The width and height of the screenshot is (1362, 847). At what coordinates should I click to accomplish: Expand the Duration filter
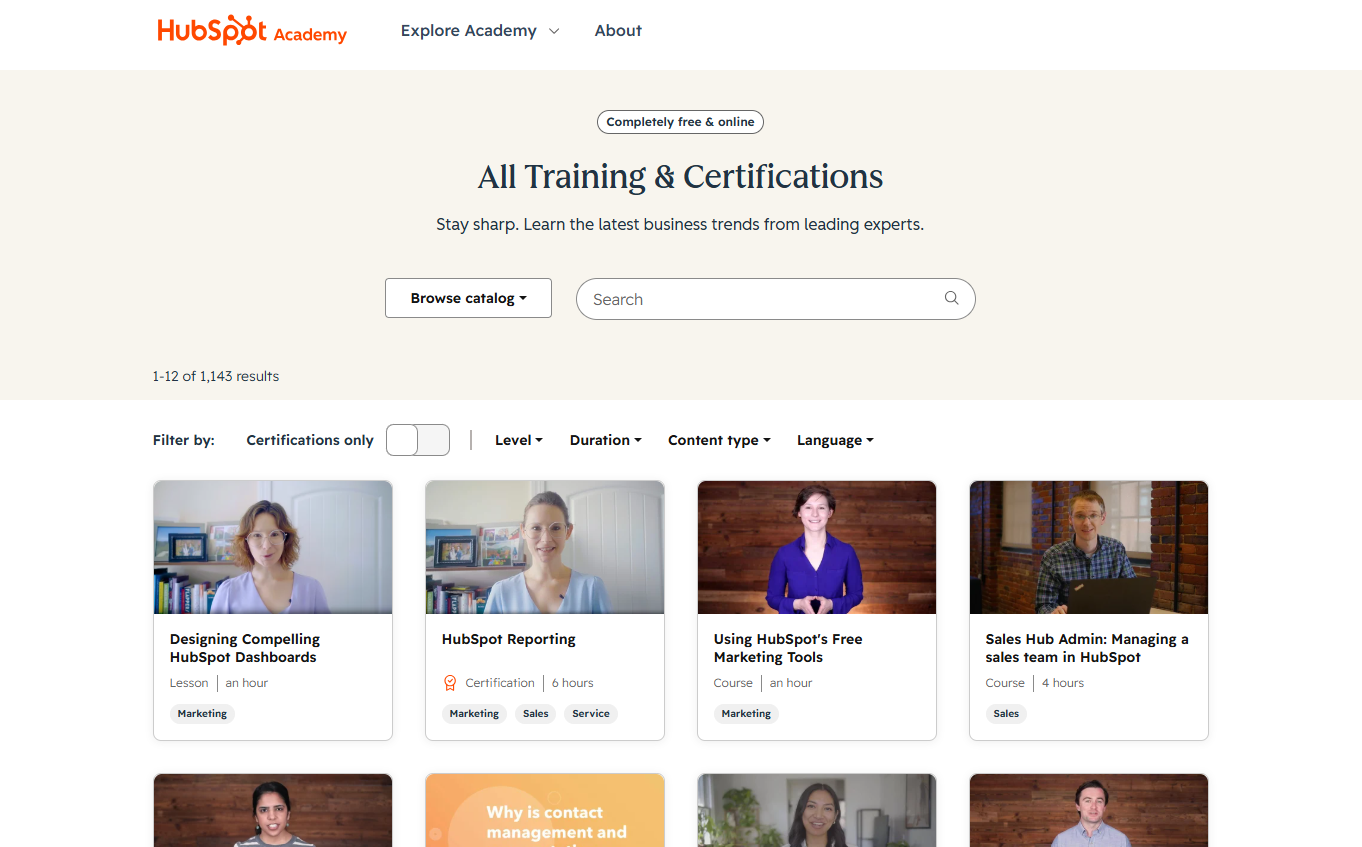tap(606, 440)
